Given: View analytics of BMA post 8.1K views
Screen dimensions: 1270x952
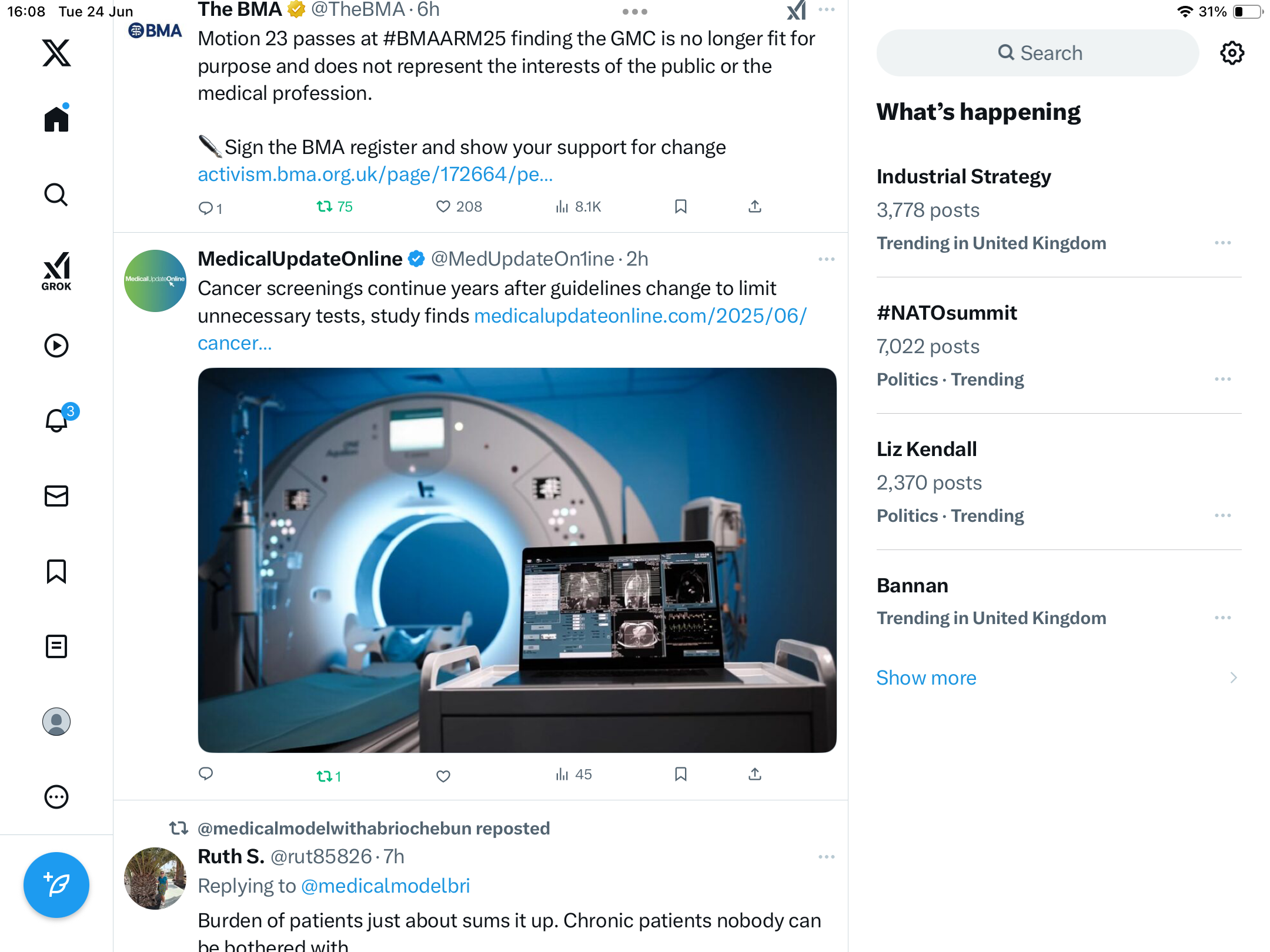Looking at the screenshot, I should click(578, 206).
